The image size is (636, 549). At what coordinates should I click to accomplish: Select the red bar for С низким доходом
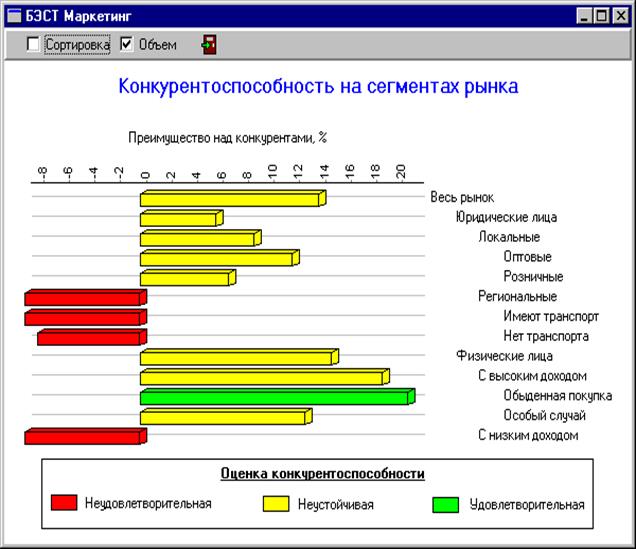pyautogui.click(x=84, y=437)
